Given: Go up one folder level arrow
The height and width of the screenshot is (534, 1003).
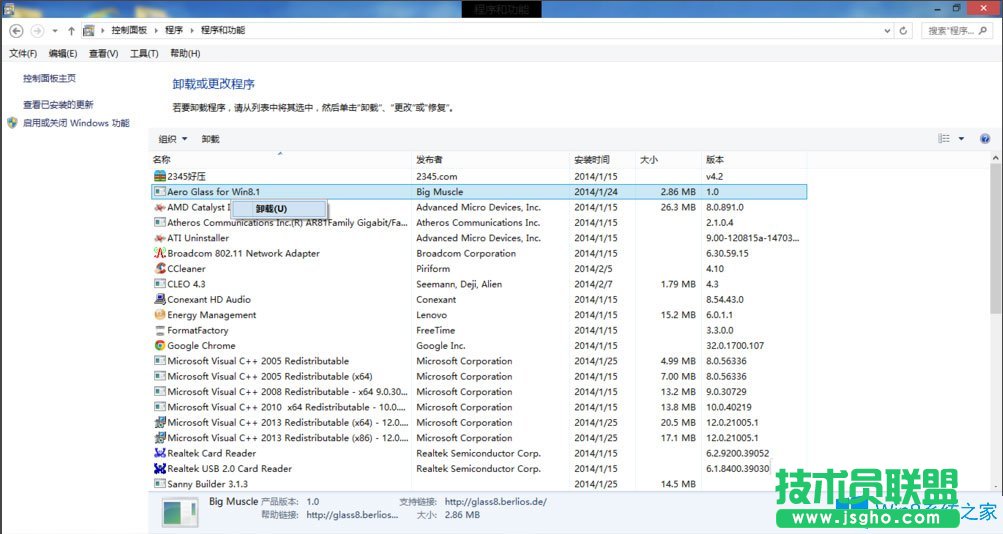Looking at the screenshot, I should point(71,31).
